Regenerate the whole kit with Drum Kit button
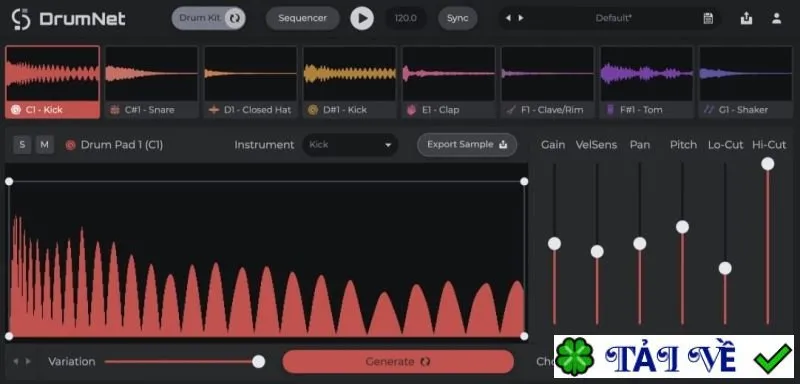Image resolution: width=800 pixels, height=384 pixels. pyautogui.click(x=208, y=18)
